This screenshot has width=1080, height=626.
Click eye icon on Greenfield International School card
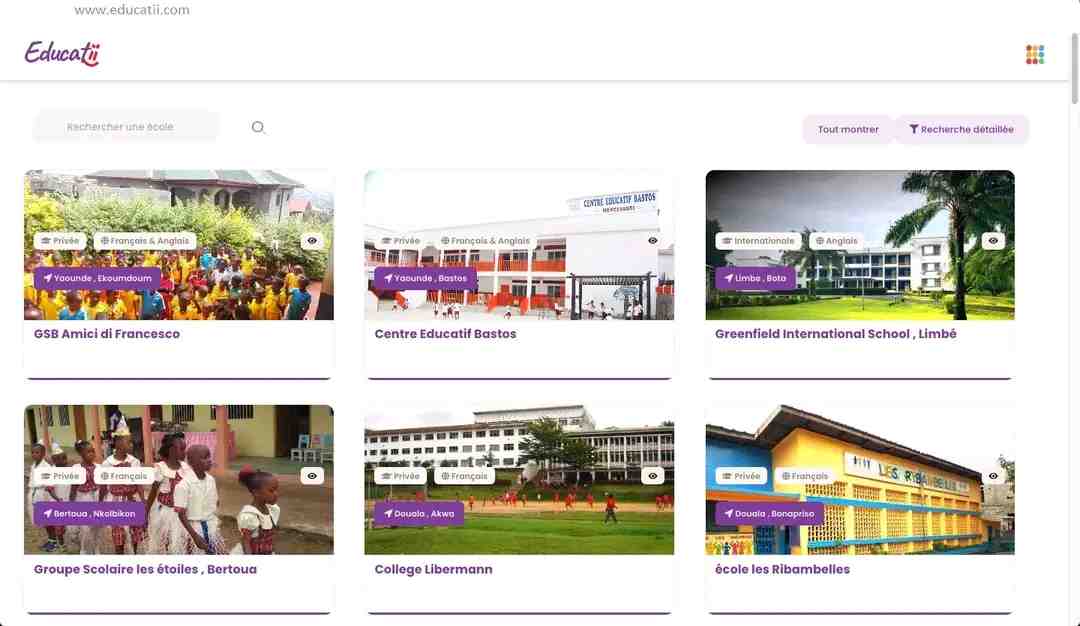coord(993,241)
